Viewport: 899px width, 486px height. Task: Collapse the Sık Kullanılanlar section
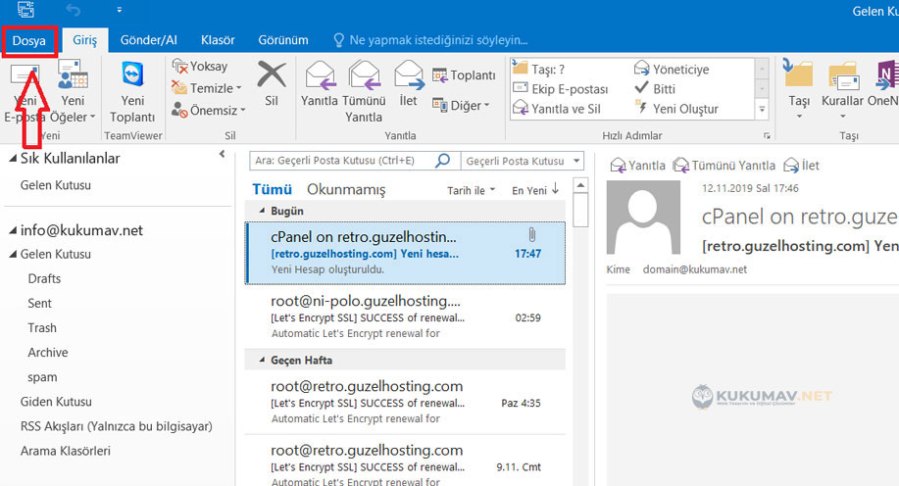pyautogui.click(x=11, y=159)
